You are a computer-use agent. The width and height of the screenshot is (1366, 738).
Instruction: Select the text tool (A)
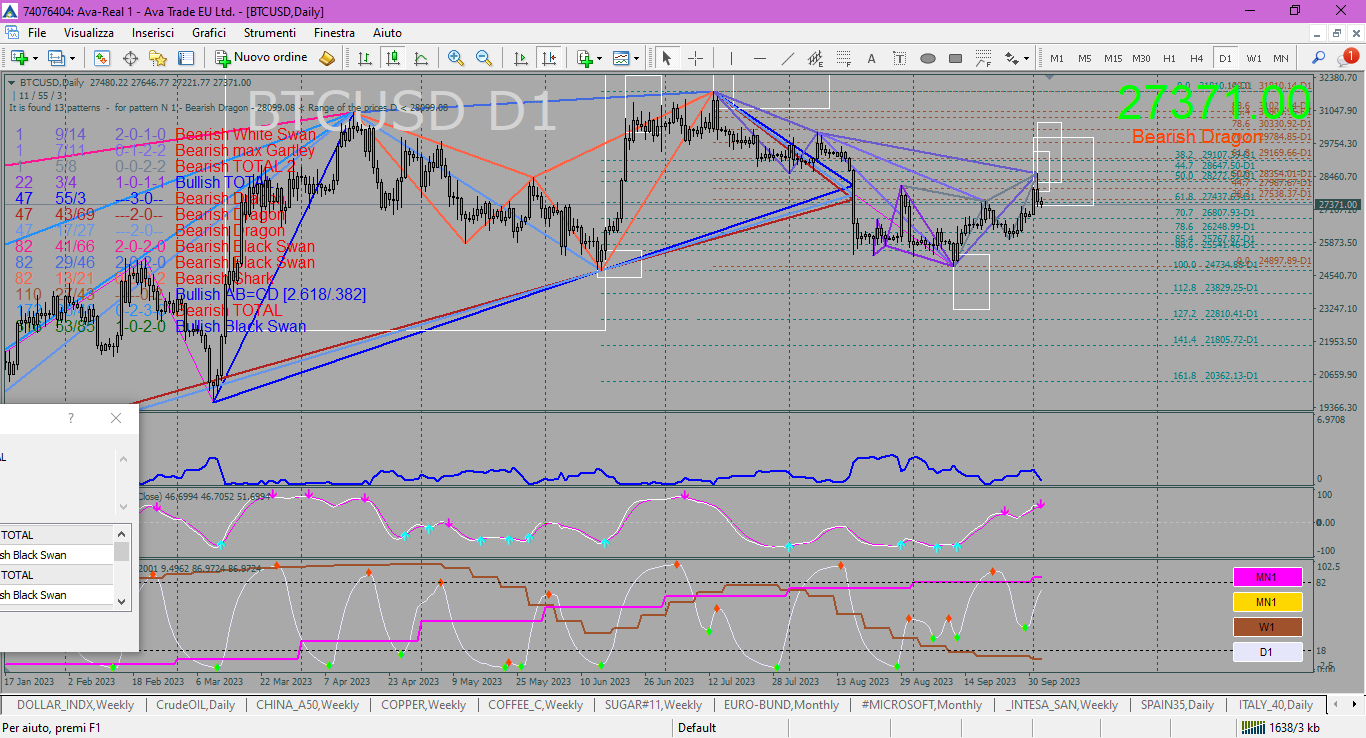click(x=871, y=58)
